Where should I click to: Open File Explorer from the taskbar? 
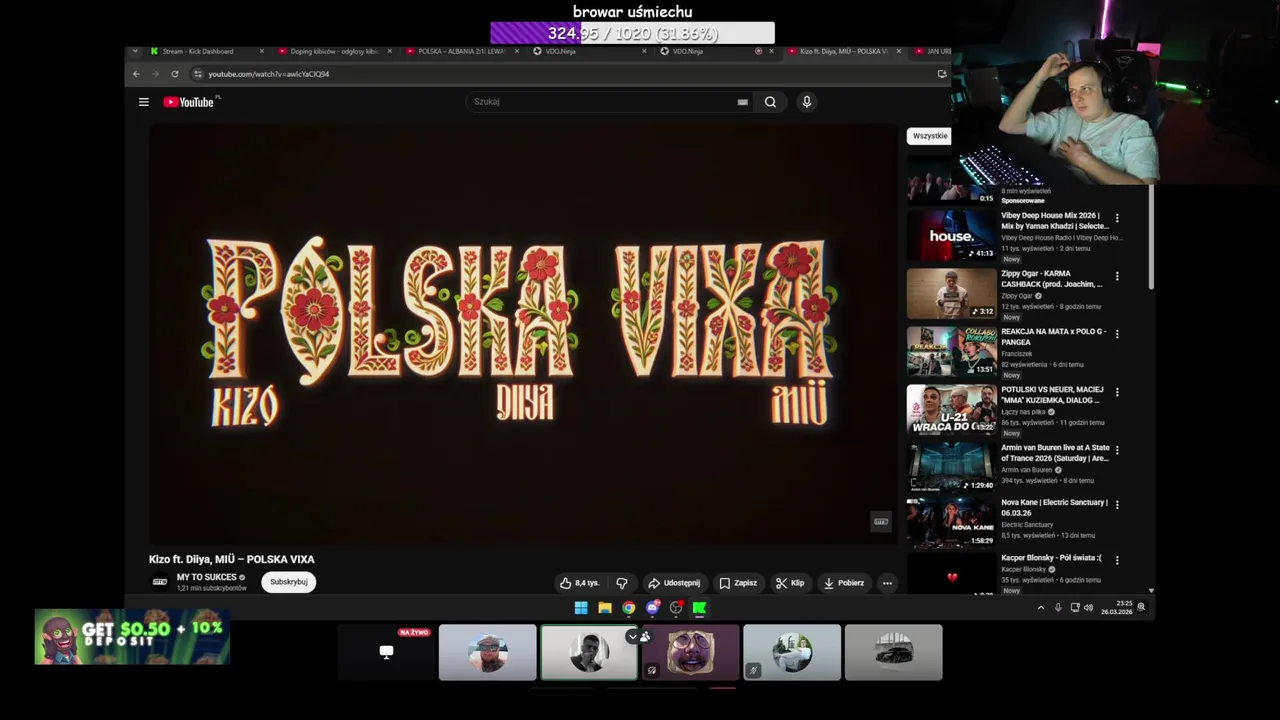[x=605, y=608]
